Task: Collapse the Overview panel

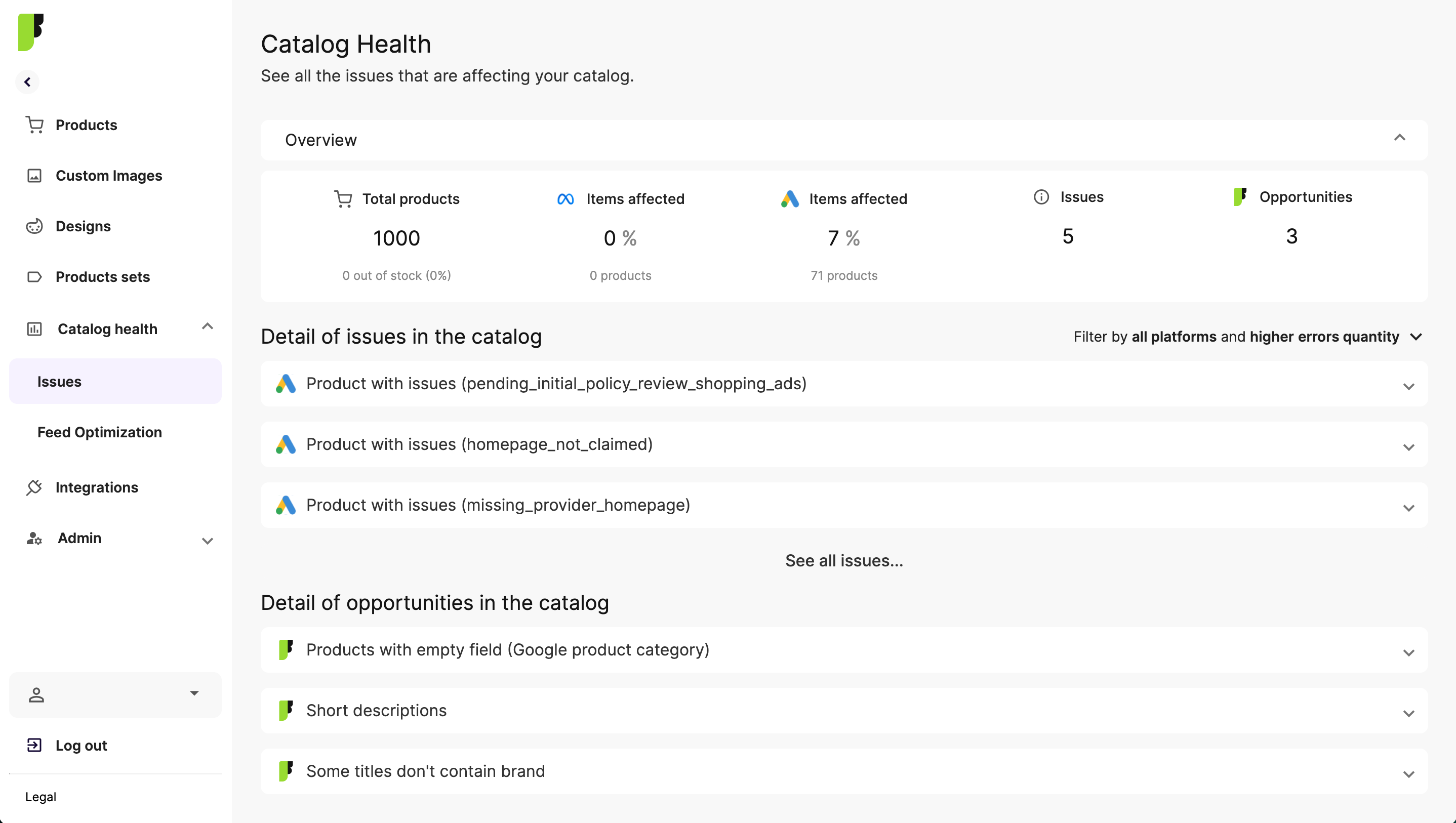Action: [1400, 137]
